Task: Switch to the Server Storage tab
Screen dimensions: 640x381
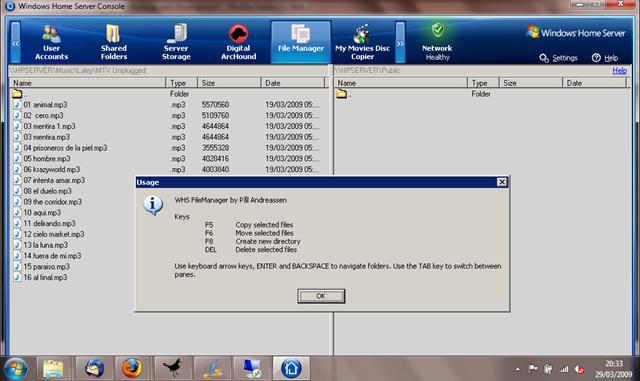Action: (176, 42)
